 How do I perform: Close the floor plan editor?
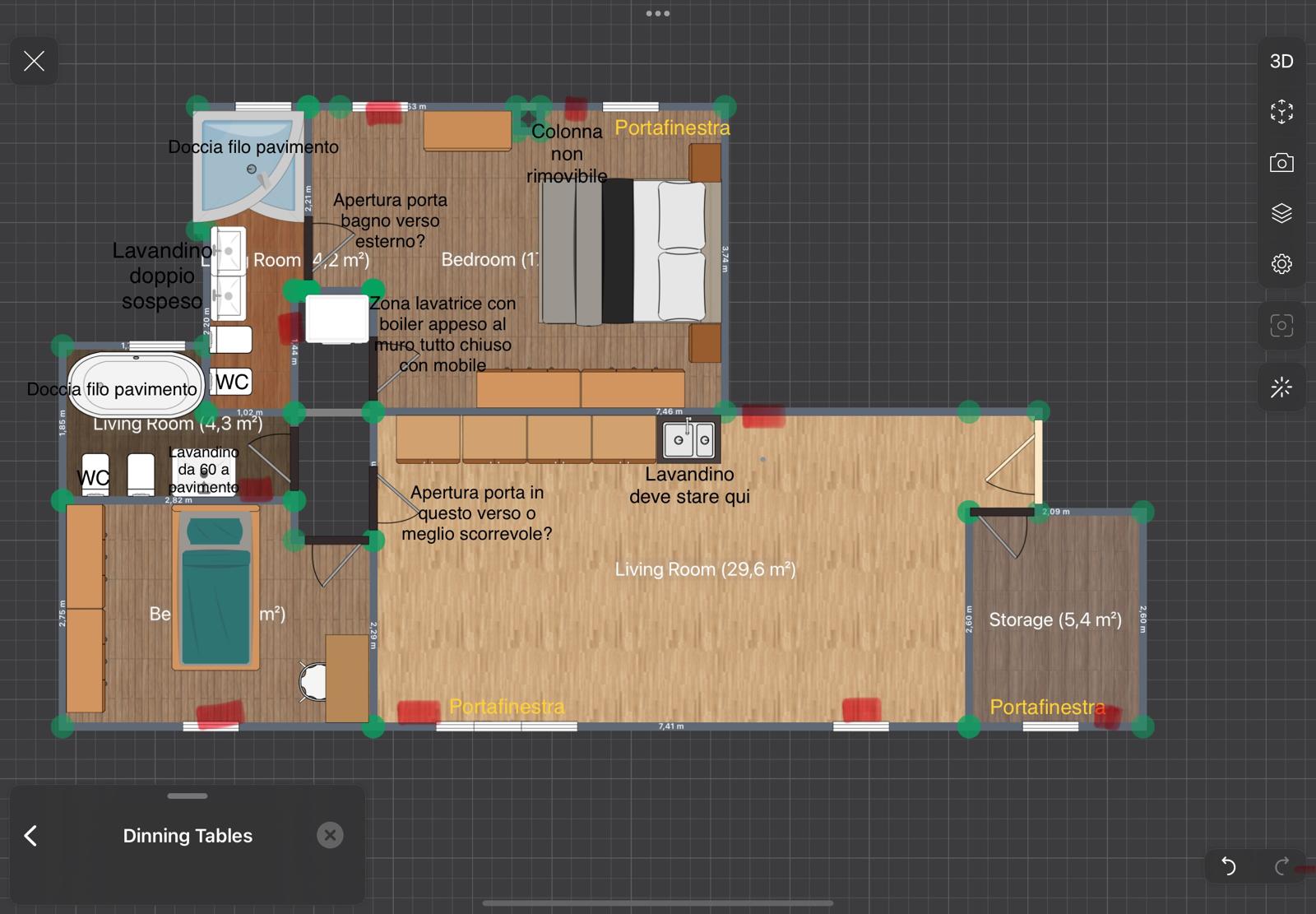coord(35,61)
